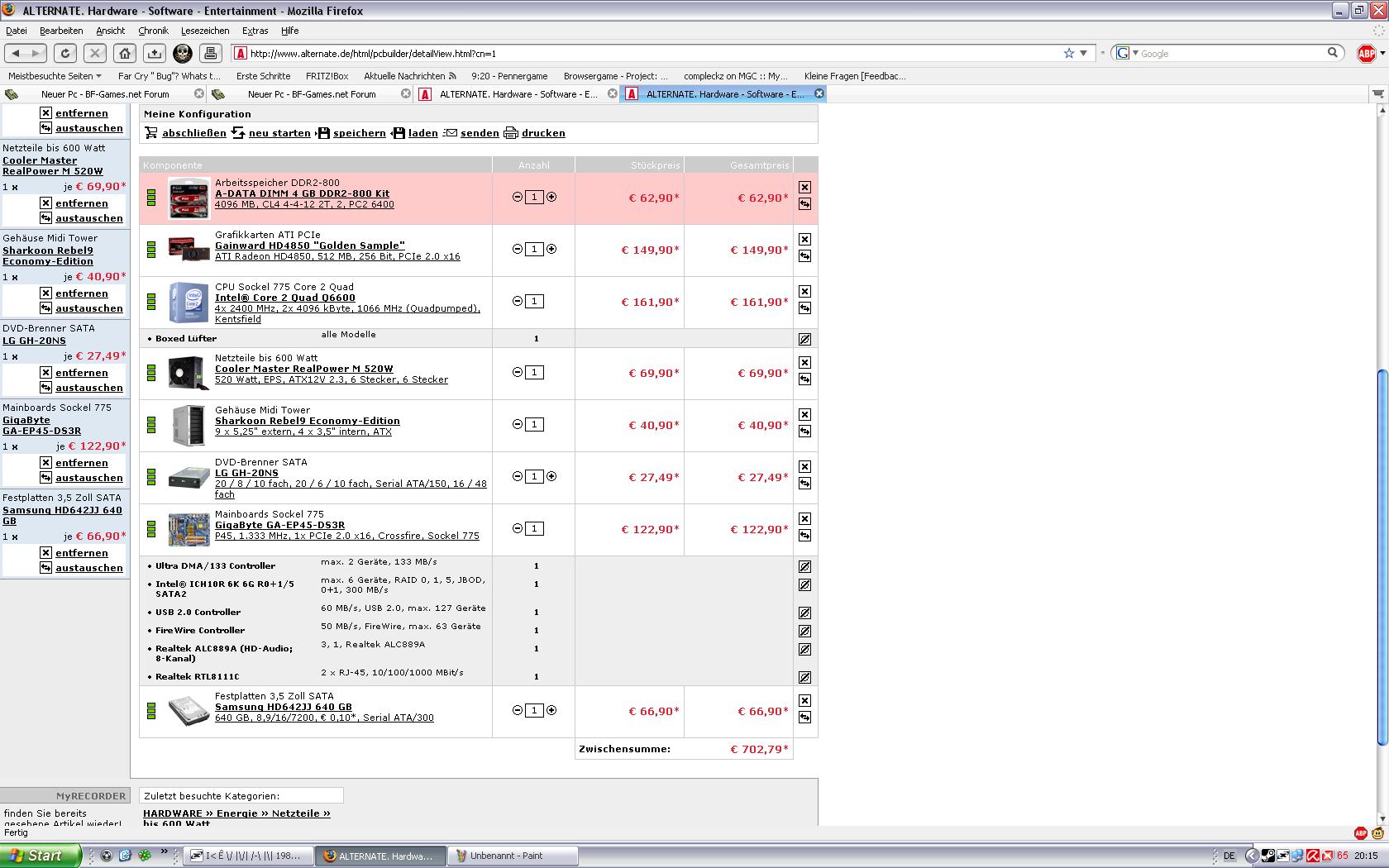Click DE language indicator in taskbar
The image size is (1389, 868).
point(1229,856)
